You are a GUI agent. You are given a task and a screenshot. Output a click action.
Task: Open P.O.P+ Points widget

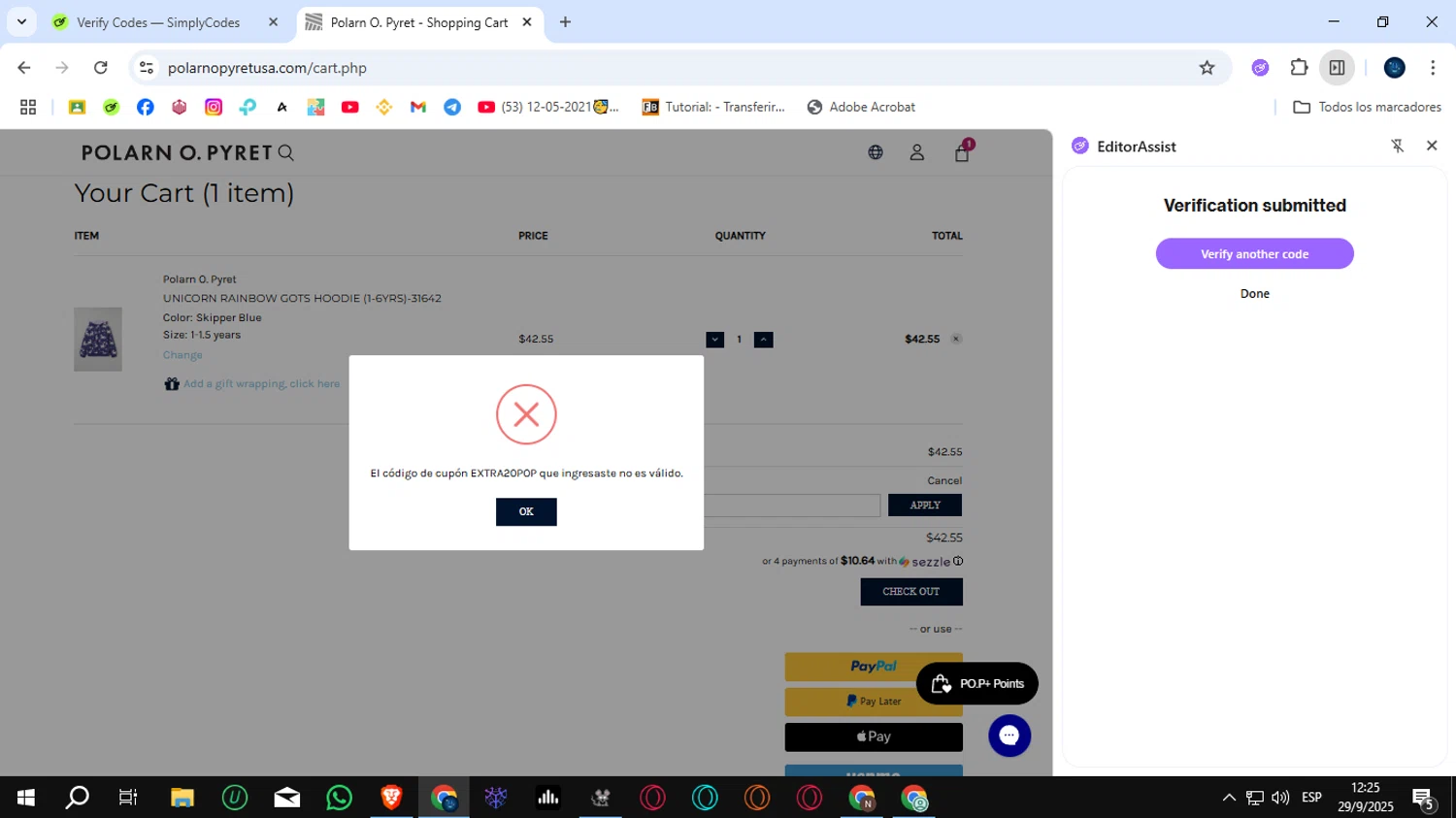pyautogui.click(x=977, y=684)
